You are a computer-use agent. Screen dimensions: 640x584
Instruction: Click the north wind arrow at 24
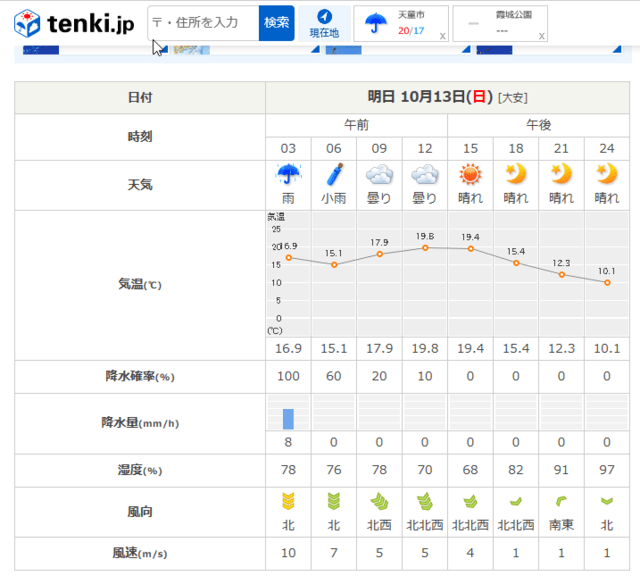(x=607, y=501)
